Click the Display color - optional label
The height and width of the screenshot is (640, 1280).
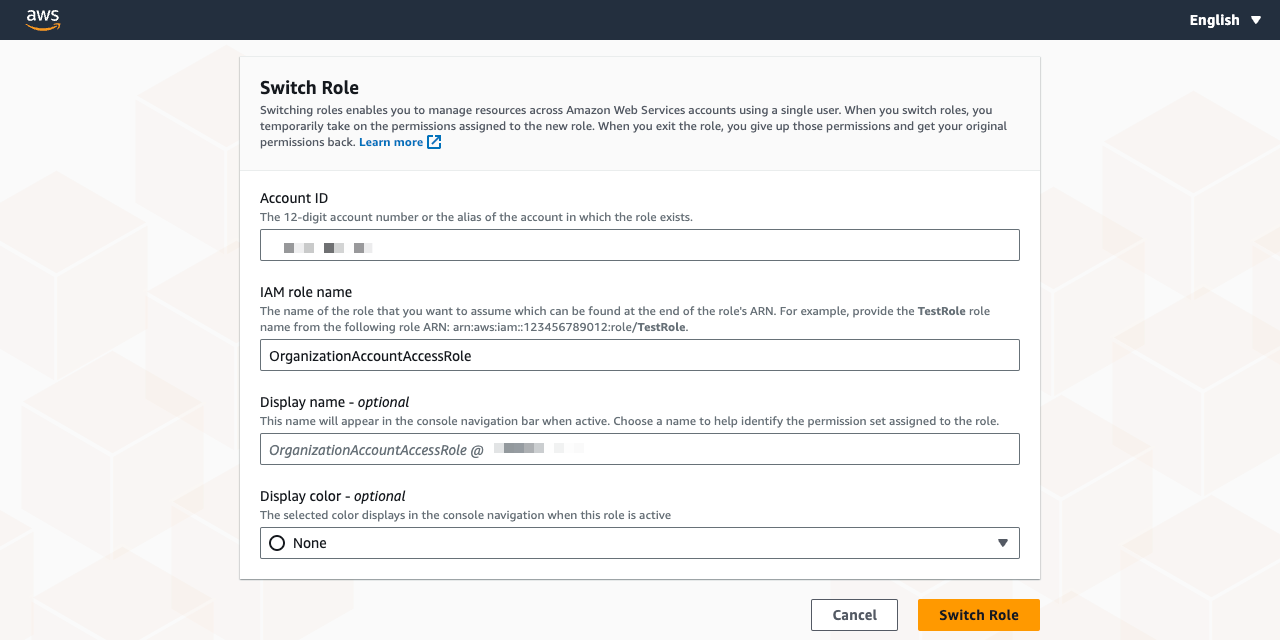[333, 496]
